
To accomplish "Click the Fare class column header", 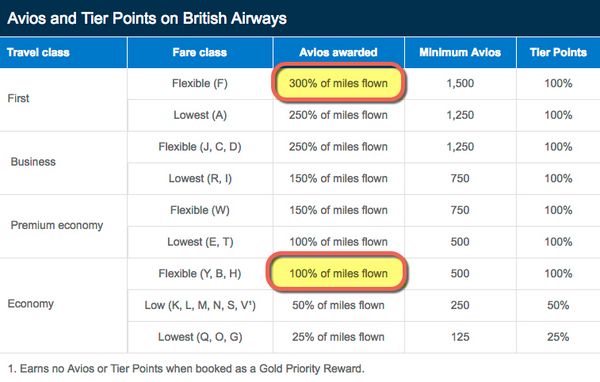I will [x=200, y=52].
